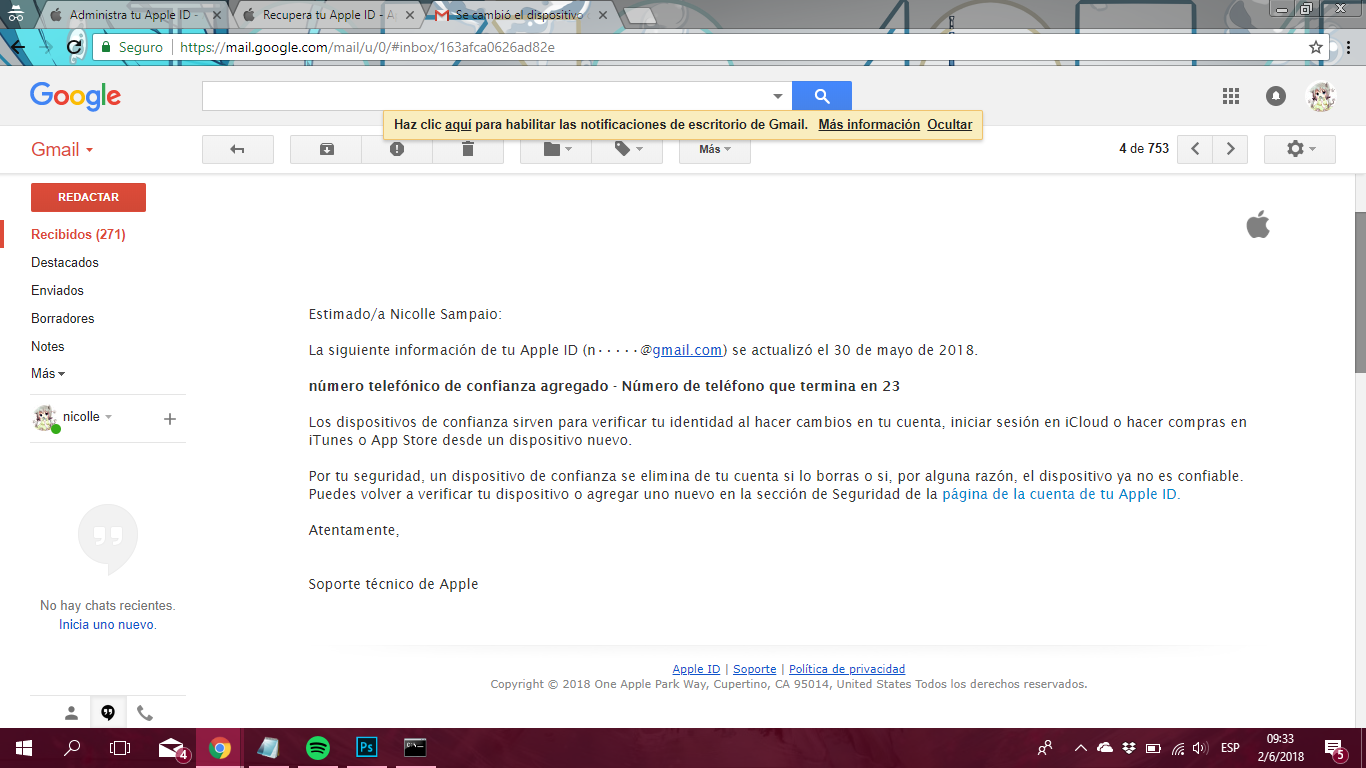This screenshot has height=768, width=1366.
Task: Open the nicolle chat status dropdown
Action: click(x=108, y=417)
